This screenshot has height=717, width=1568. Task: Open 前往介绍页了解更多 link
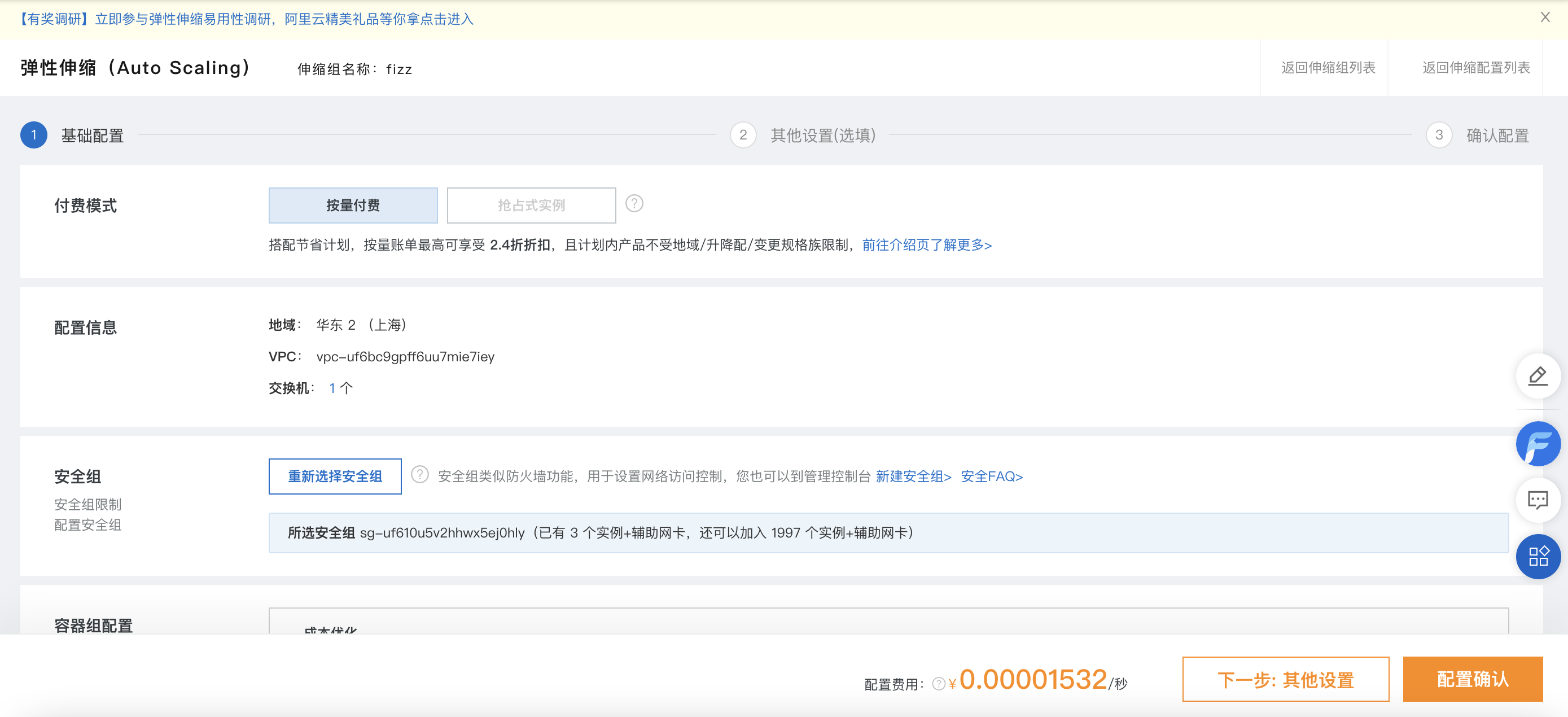tap(927, 244)
